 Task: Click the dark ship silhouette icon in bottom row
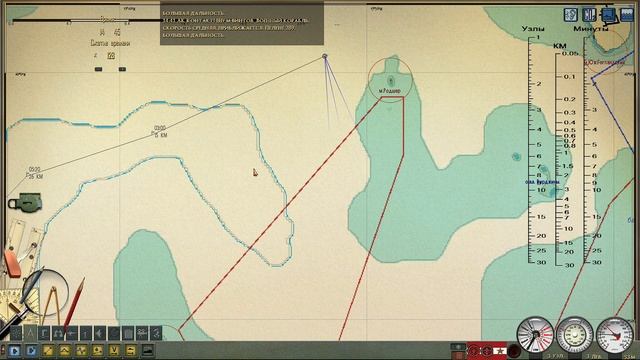click(x=148, y=351)
